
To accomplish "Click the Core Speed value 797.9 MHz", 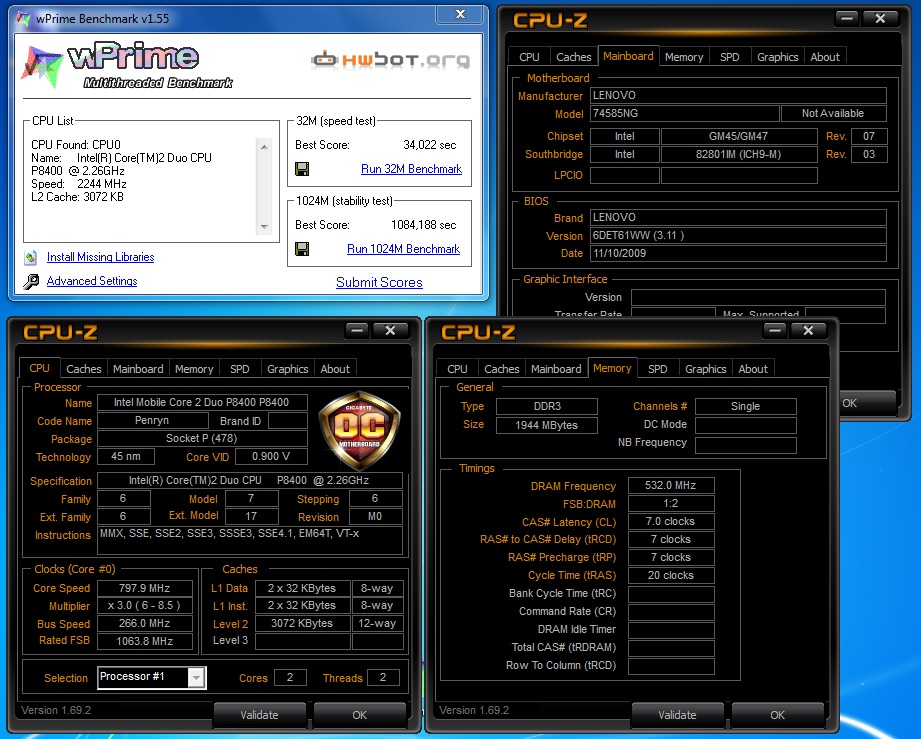I will pos(144,588).
